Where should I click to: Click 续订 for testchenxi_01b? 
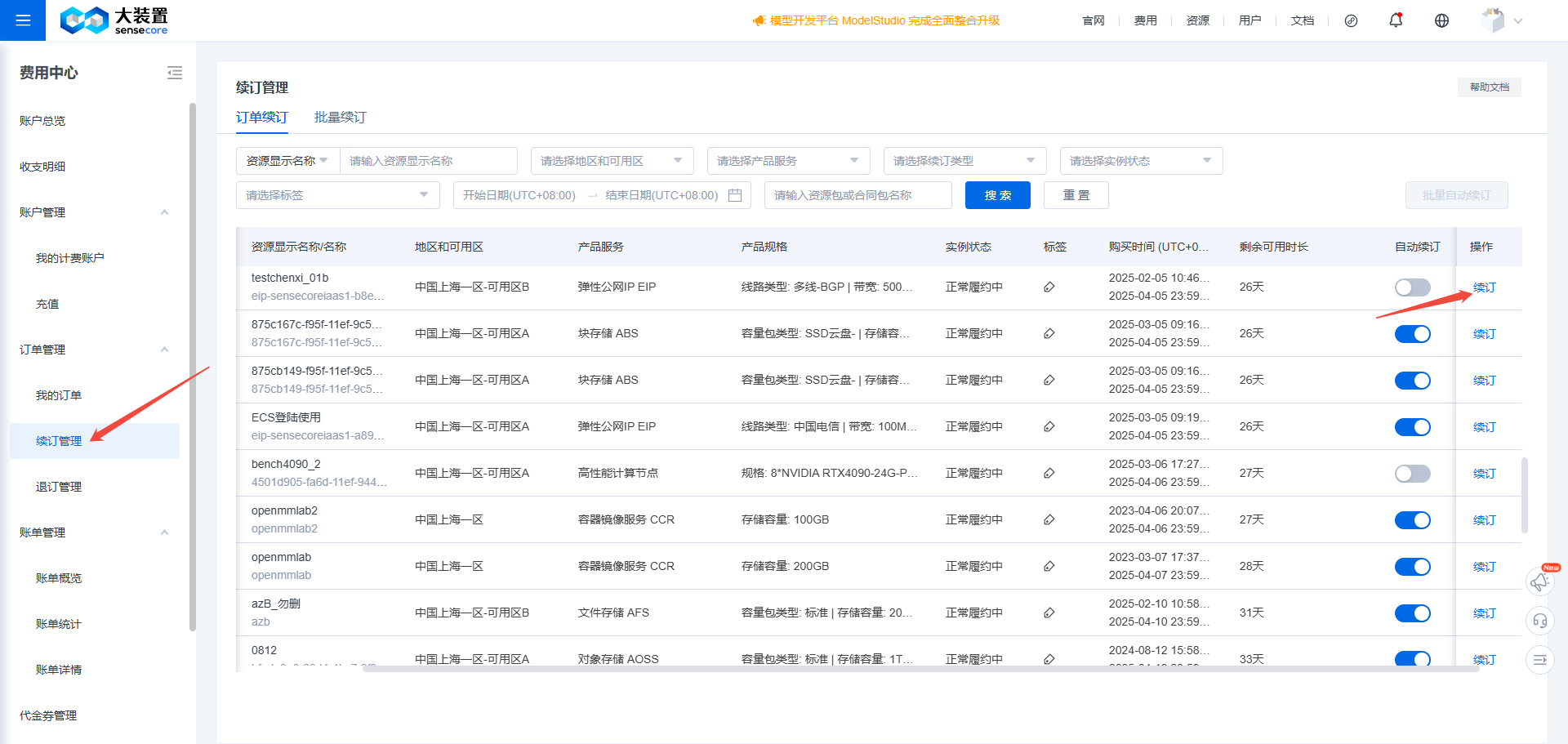pos(1484,287)
